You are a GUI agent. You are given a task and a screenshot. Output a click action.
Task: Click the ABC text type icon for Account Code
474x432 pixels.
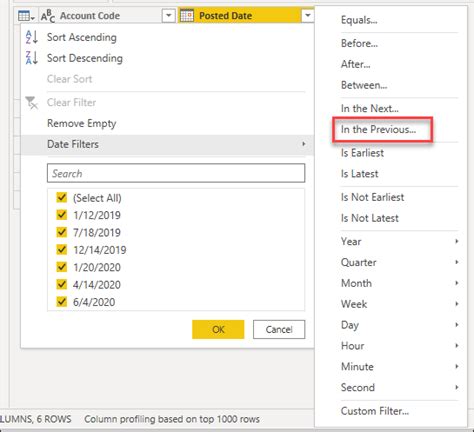[48, 16]
